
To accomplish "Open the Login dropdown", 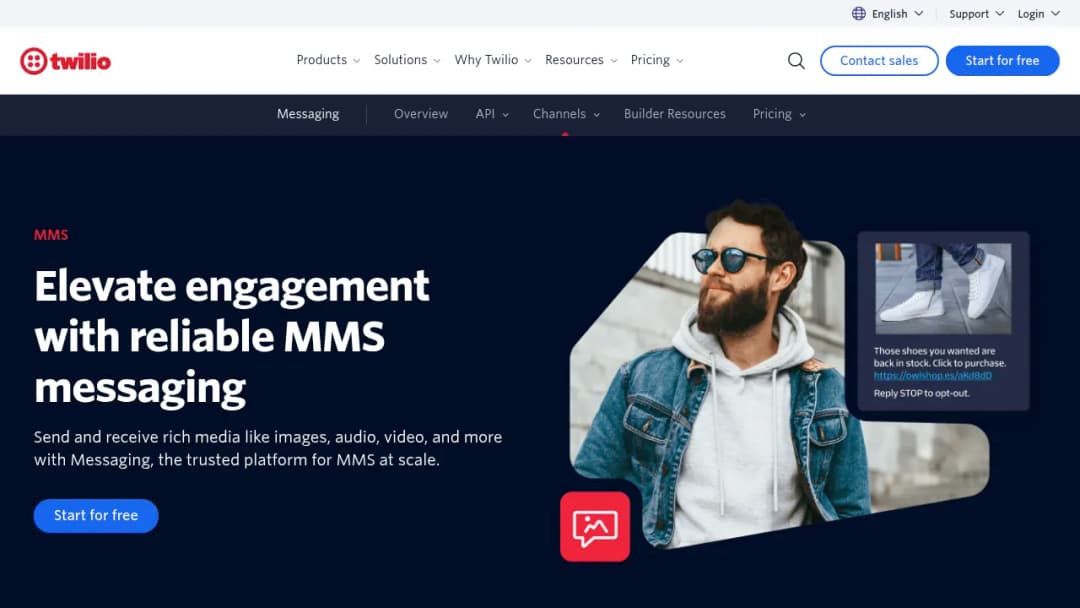I will pos(1038,14).
